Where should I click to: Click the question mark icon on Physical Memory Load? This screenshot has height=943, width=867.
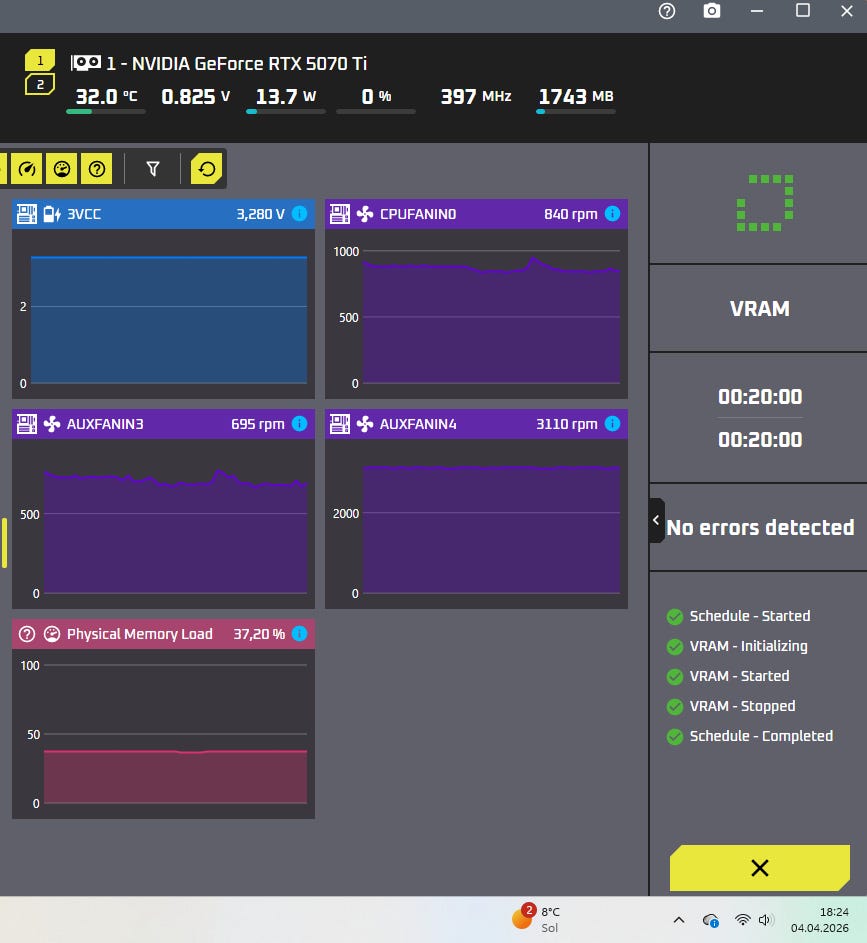coord(26,634)
